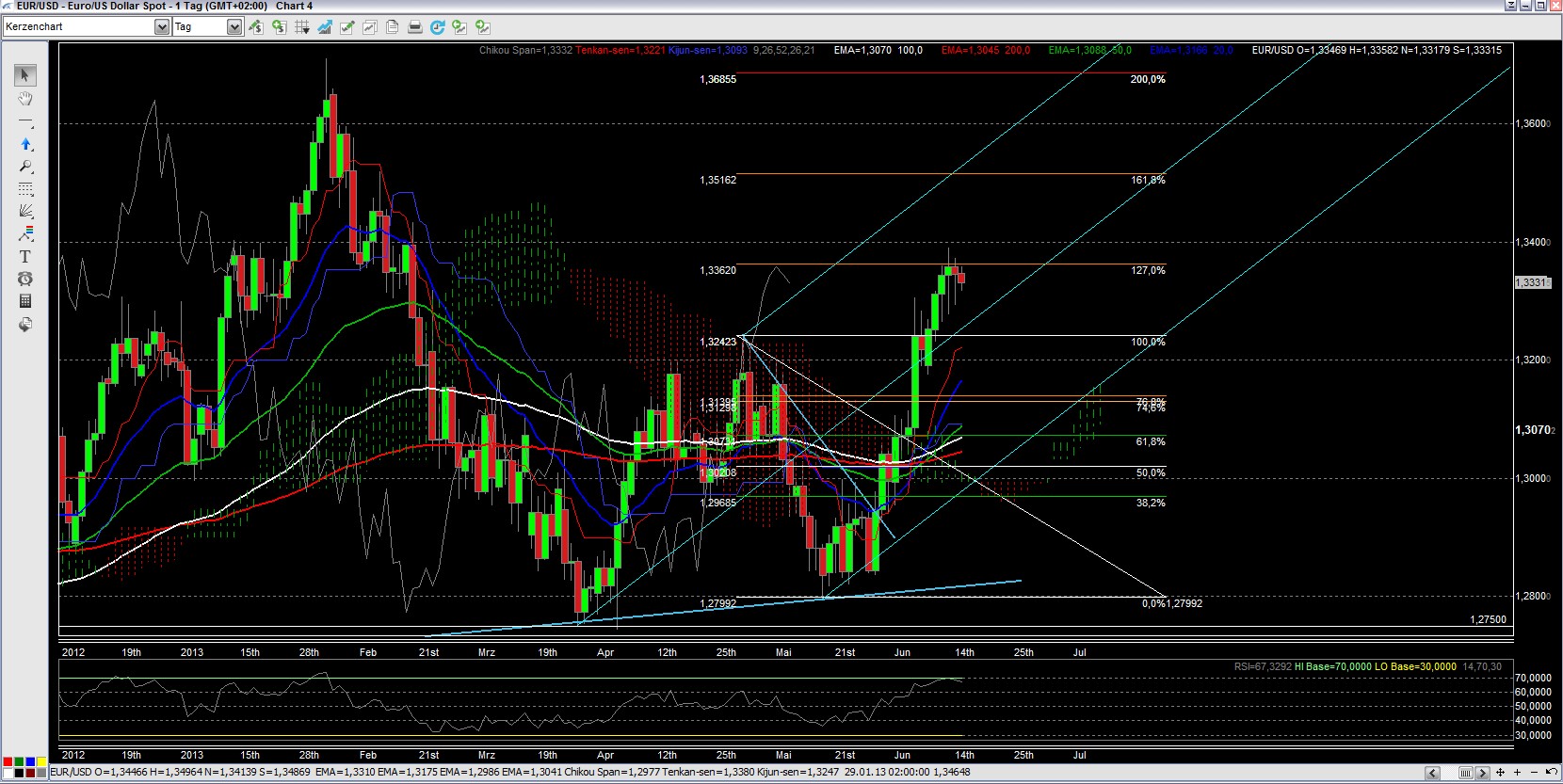
Task: Click the printer icon to print chart
Action: point(414,27)
